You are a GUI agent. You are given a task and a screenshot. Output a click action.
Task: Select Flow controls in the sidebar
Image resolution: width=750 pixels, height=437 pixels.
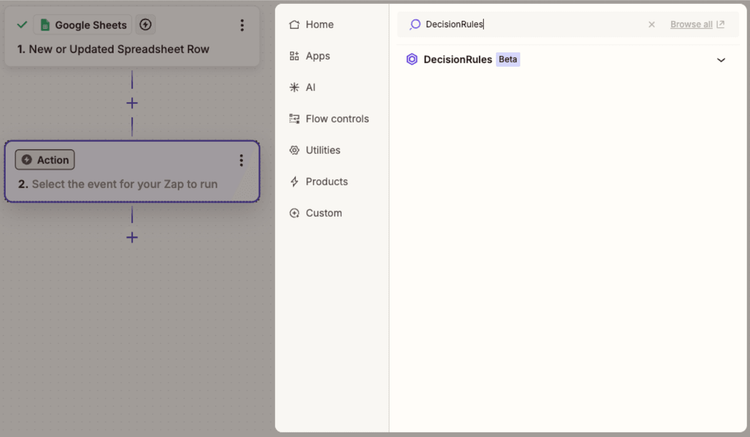tap(336, 119)
